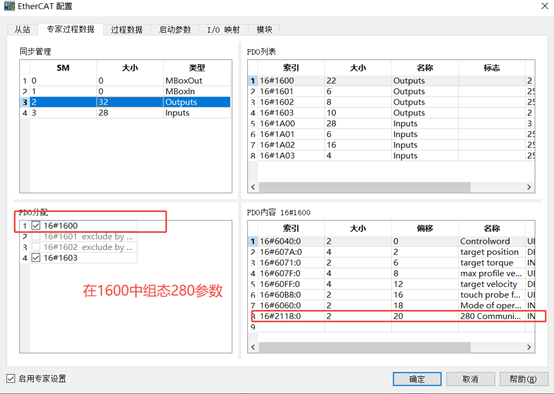Select the 16#6071:0 target torque row

[x=391, y=263]
